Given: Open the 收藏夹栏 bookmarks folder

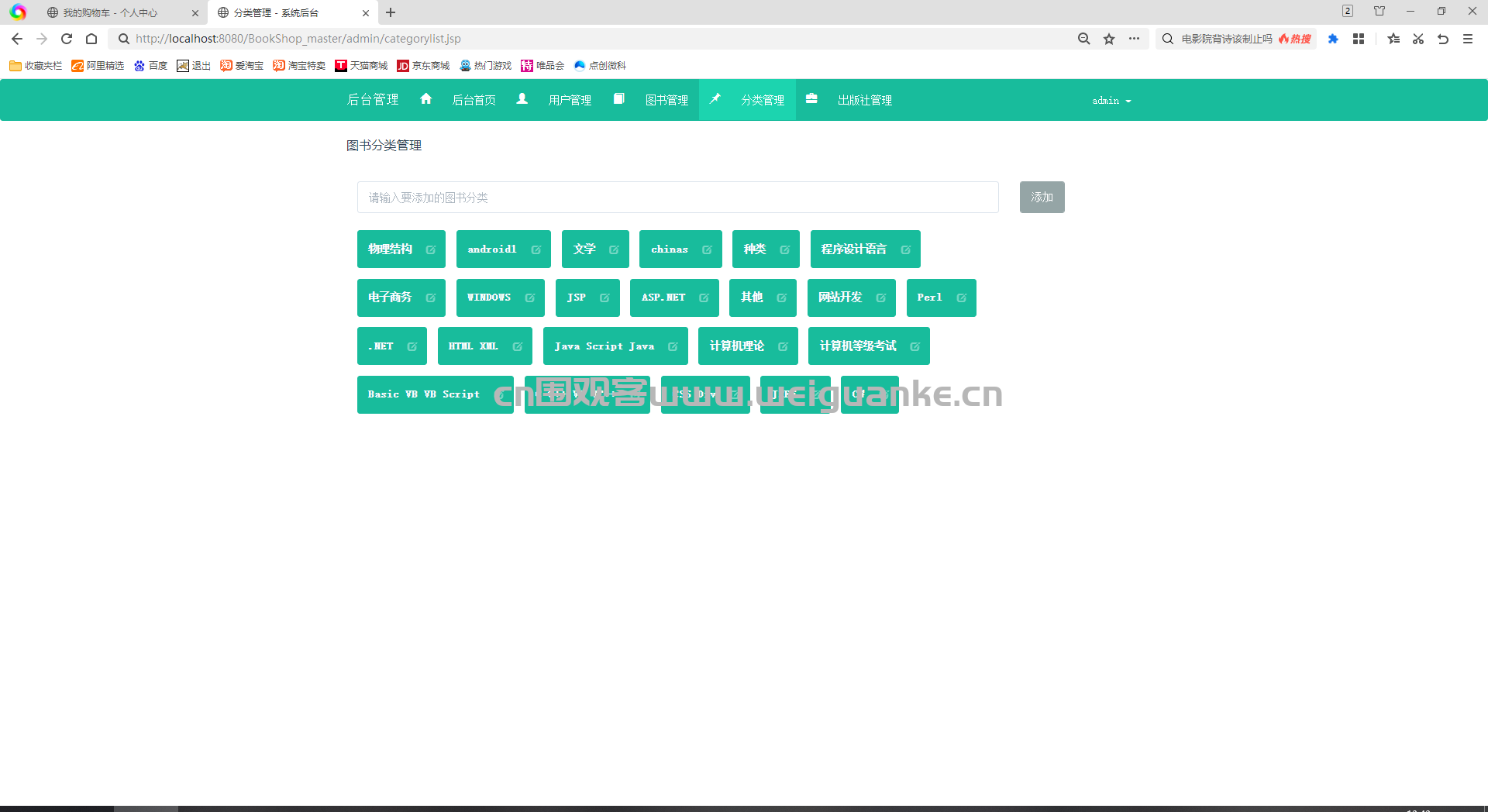Looking at the screenshot, I should point(36,66).
